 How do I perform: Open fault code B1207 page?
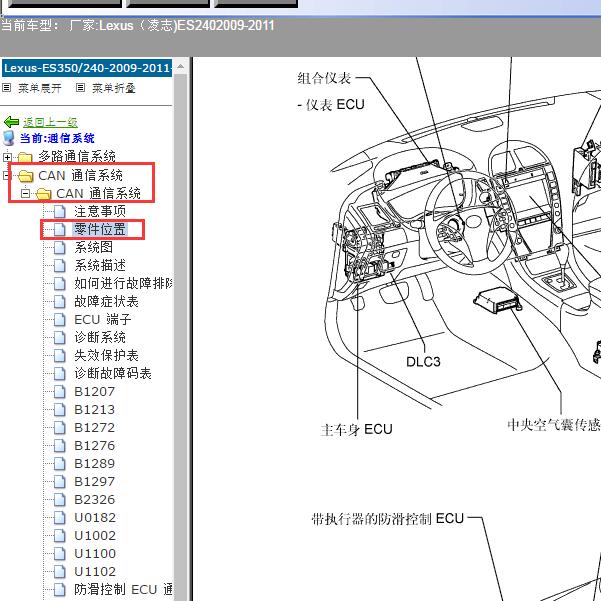point(94,391)
